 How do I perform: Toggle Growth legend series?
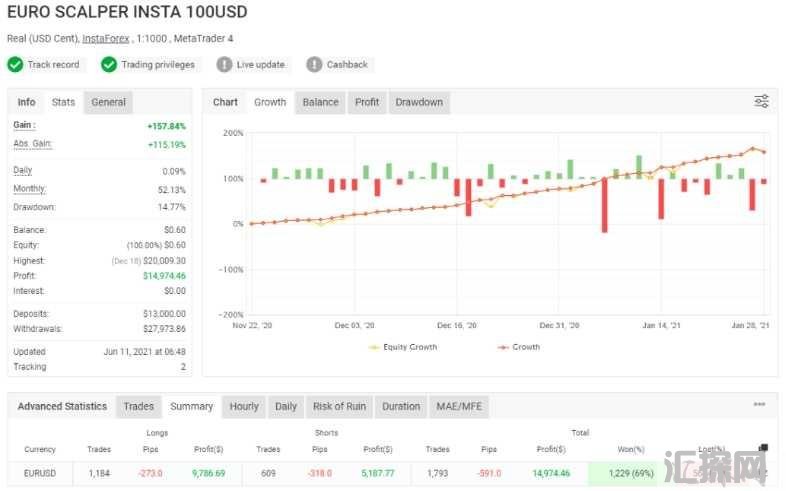(x=519, y=347)
